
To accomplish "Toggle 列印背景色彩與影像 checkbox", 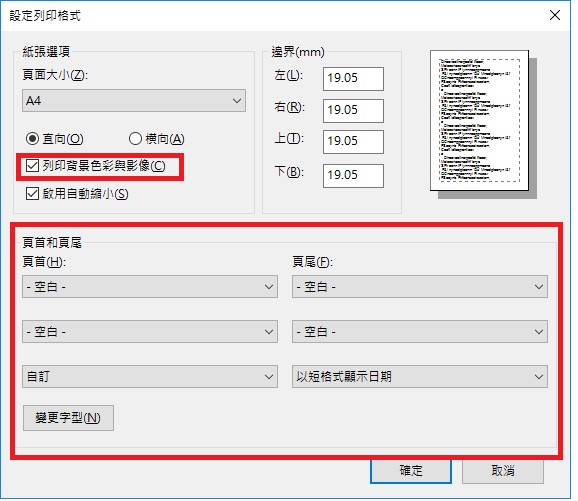I will 32,166.
